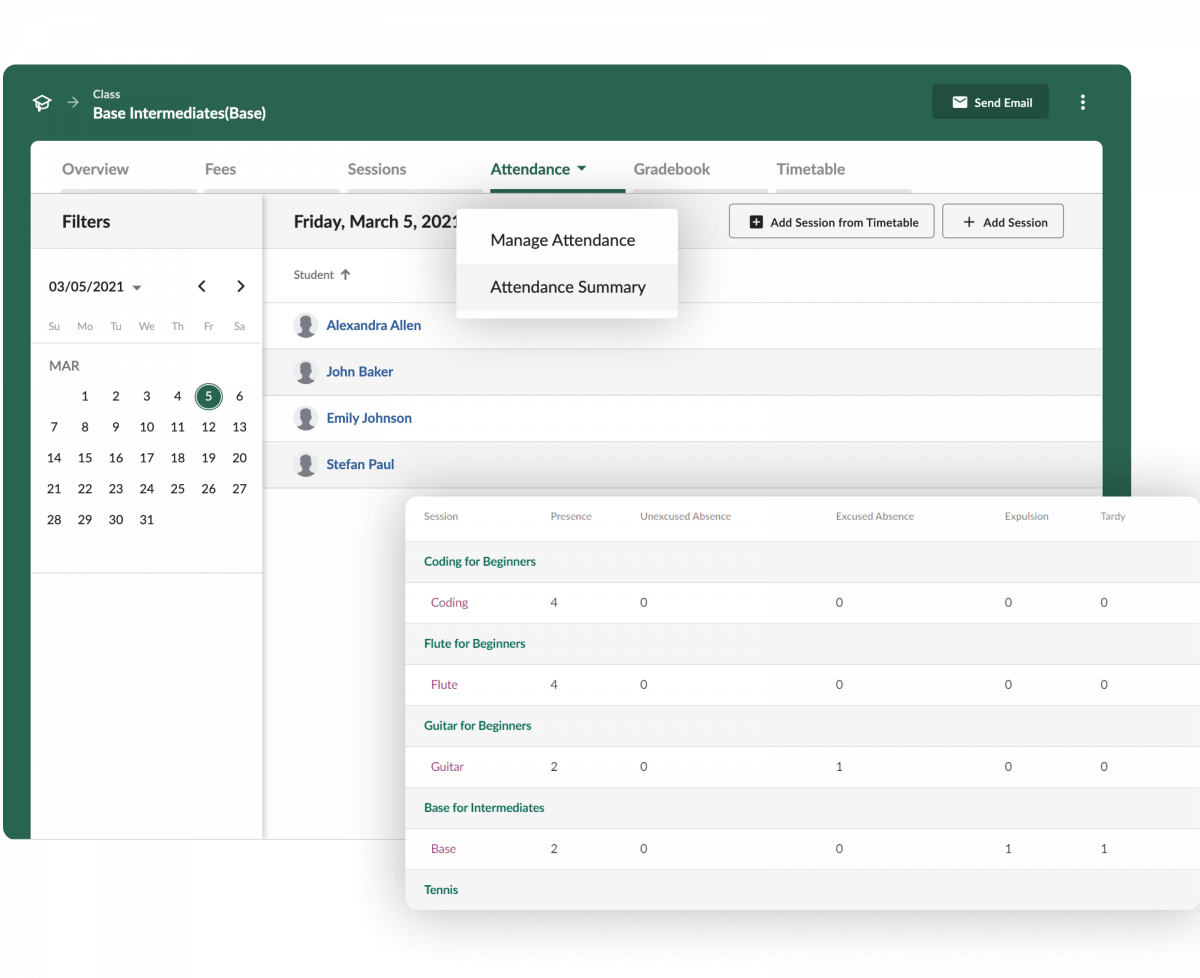Click the Student column header
Screen dimensions: 1200x978
coord(314,275)
